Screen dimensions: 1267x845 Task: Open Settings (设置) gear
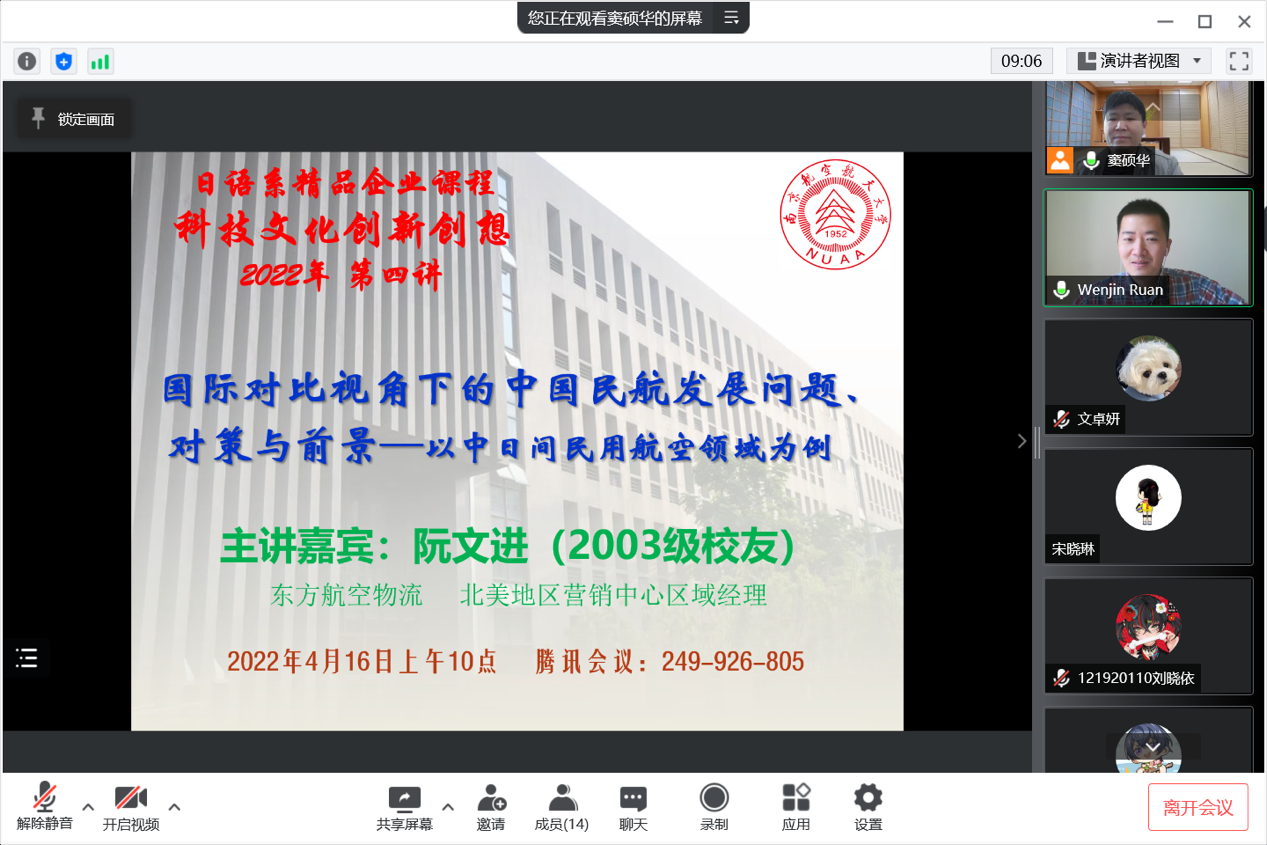point(868,806)
